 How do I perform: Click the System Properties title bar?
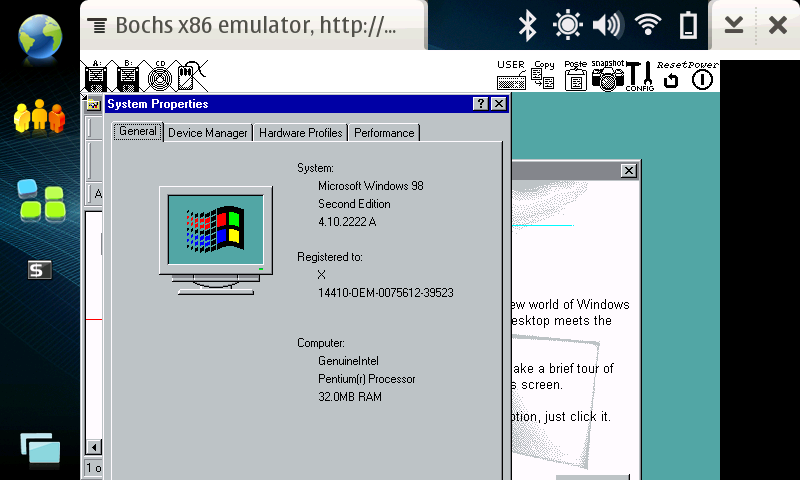click(x=307, y=104)
